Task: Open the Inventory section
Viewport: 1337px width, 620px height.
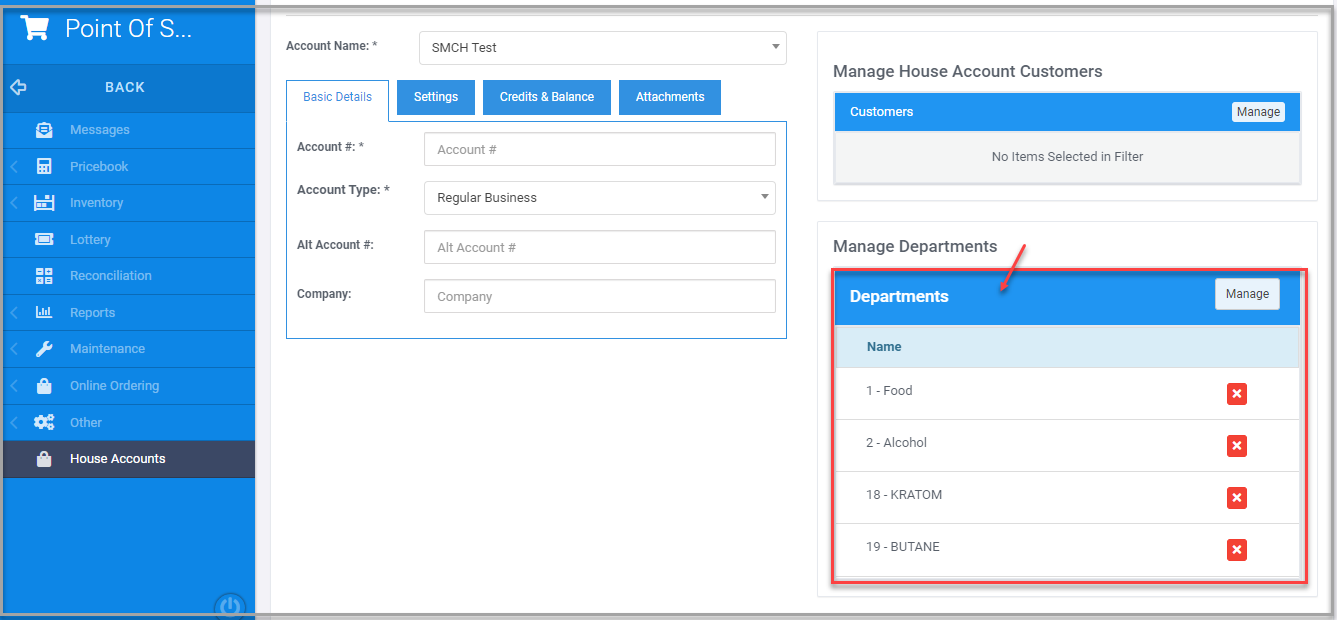Action: tap(44, 202)
